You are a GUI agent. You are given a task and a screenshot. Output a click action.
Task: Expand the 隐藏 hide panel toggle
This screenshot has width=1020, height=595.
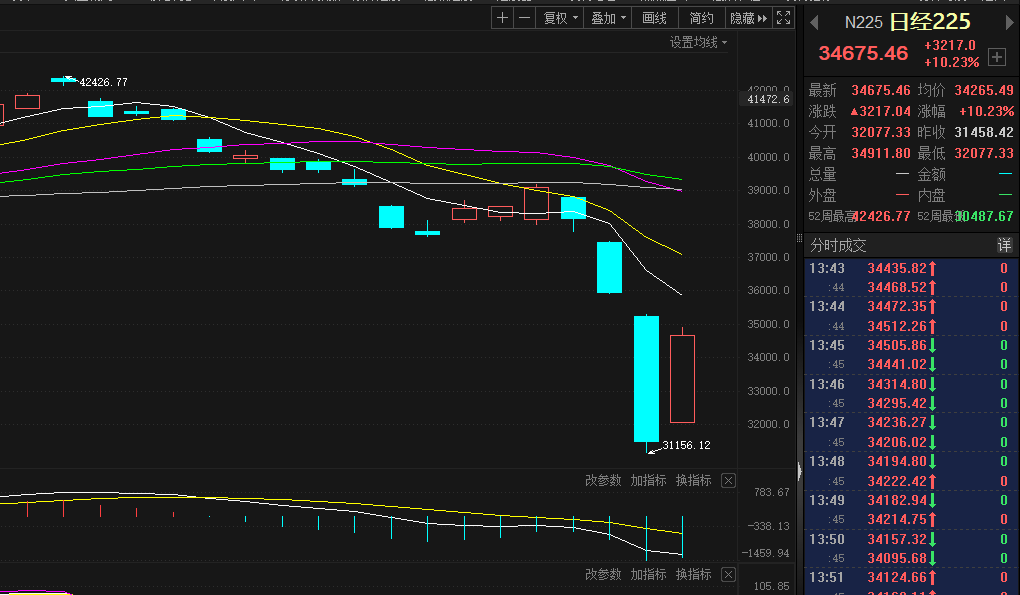point(749,18)
